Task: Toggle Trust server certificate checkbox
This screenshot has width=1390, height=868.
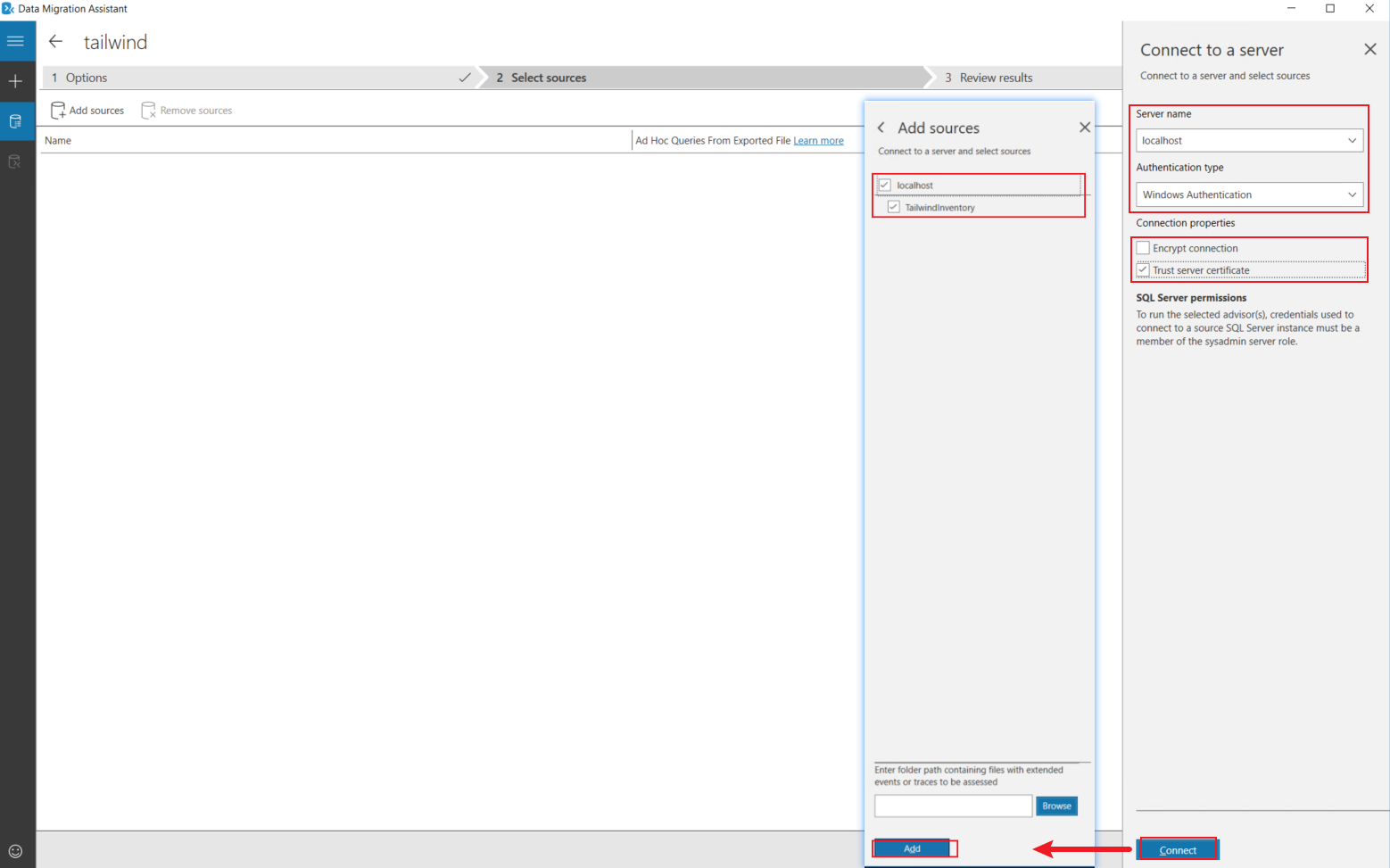Action: (x=1143, y=270)
